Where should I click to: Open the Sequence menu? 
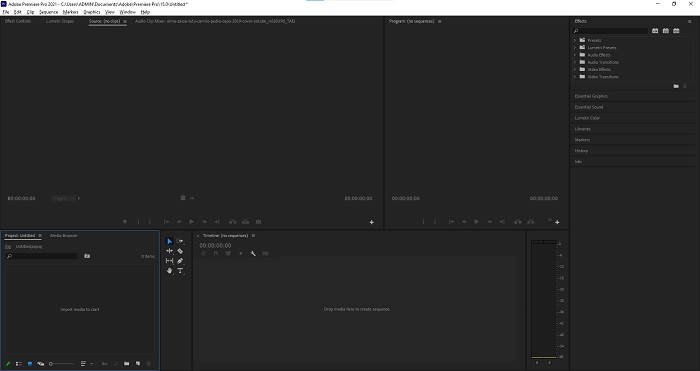pos(48,12)
